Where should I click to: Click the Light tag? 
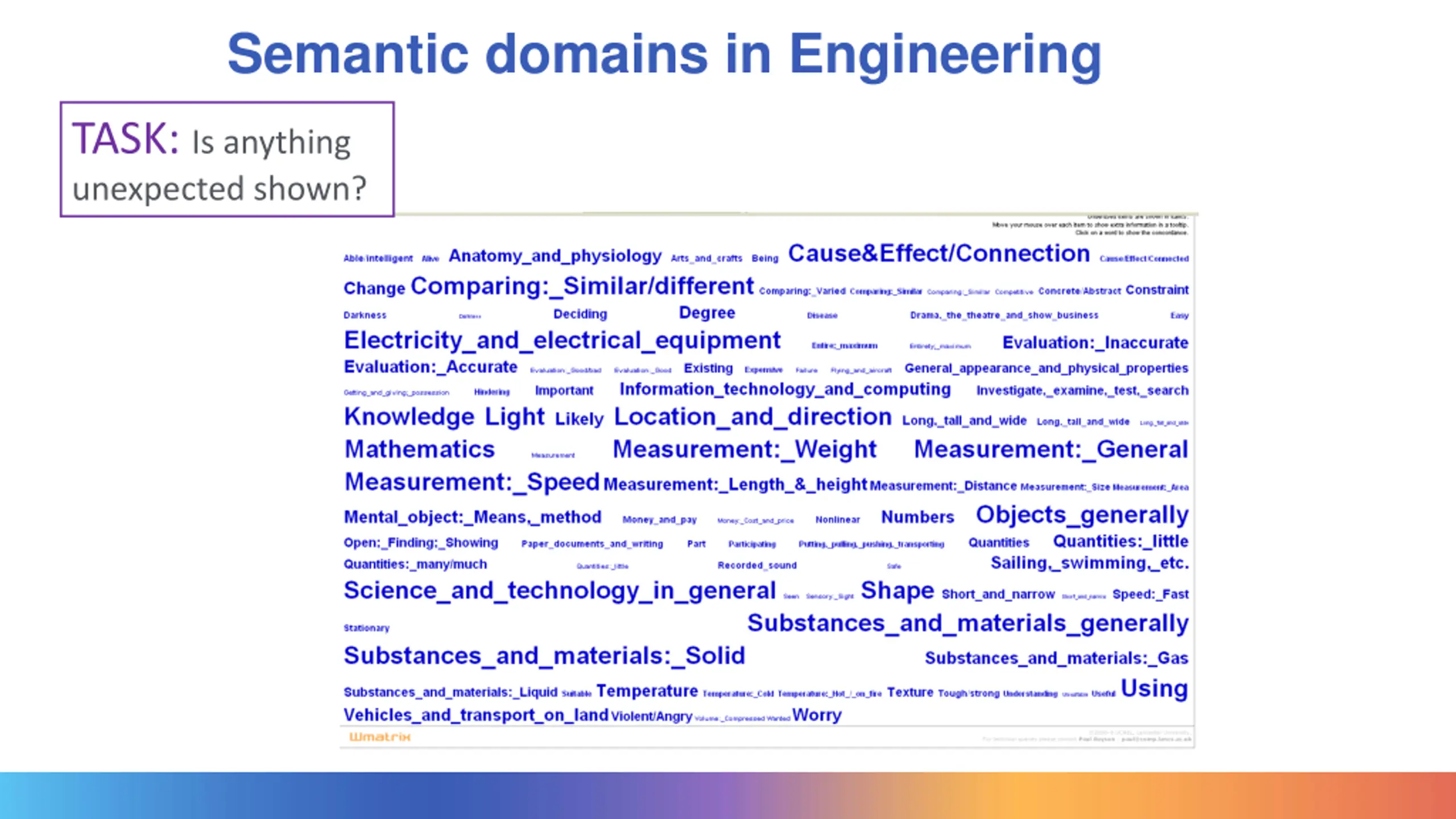[515, 417]
